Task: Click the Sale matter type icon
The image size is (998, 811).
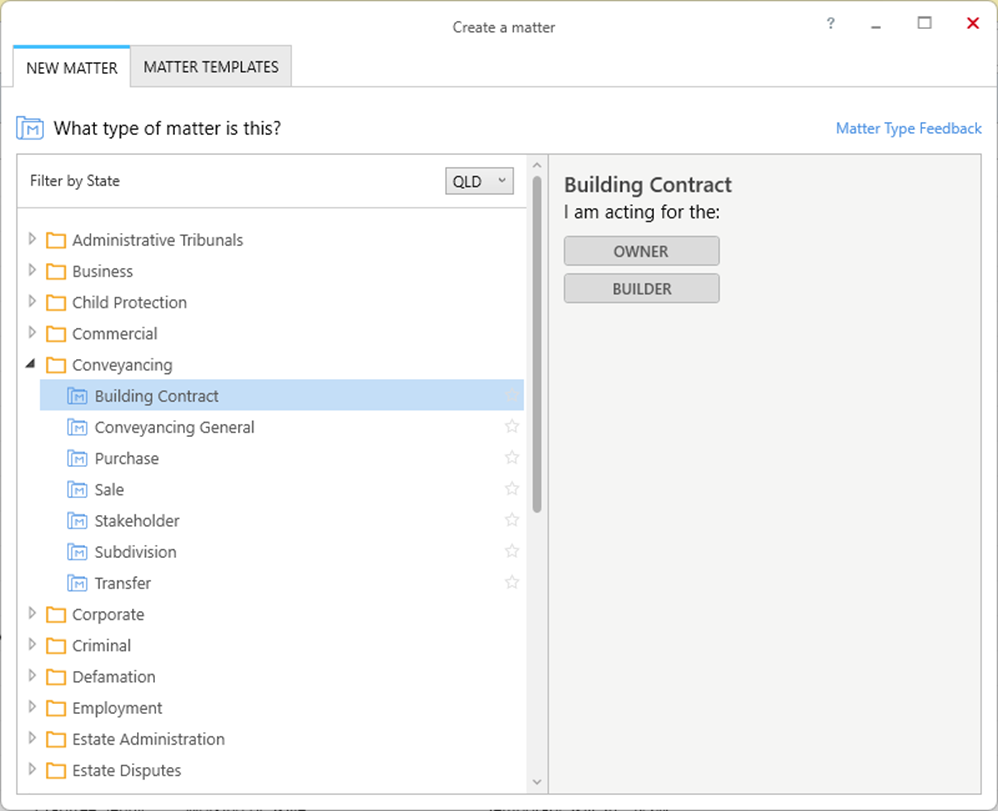Action: 77,490
